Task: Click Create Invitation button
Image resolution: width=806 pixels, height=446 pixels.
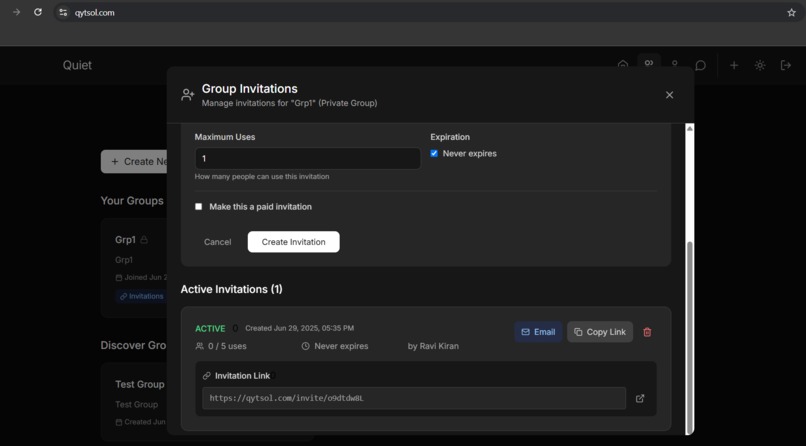Action: [294, 242]
